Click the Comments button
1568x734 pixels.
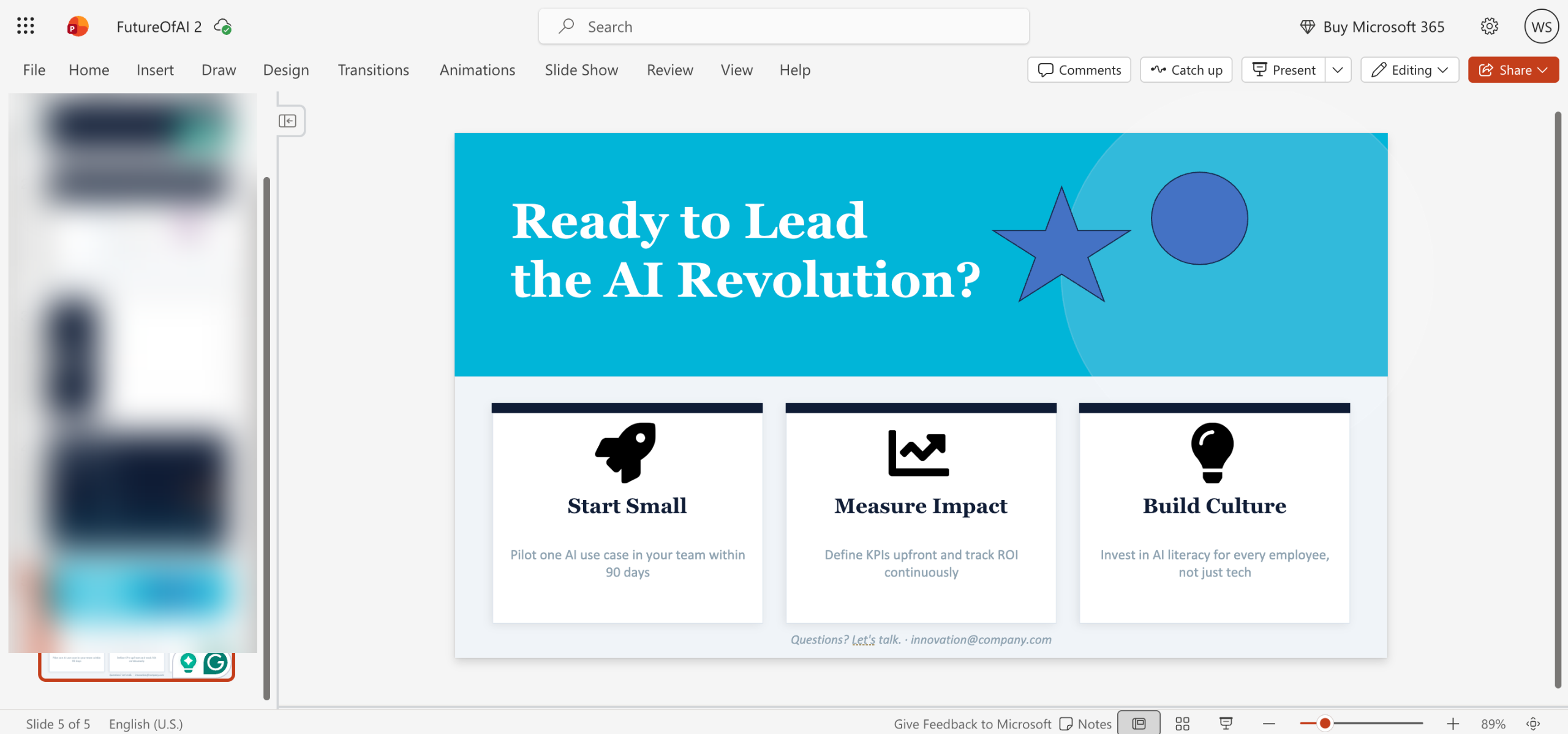point(1079,70)
